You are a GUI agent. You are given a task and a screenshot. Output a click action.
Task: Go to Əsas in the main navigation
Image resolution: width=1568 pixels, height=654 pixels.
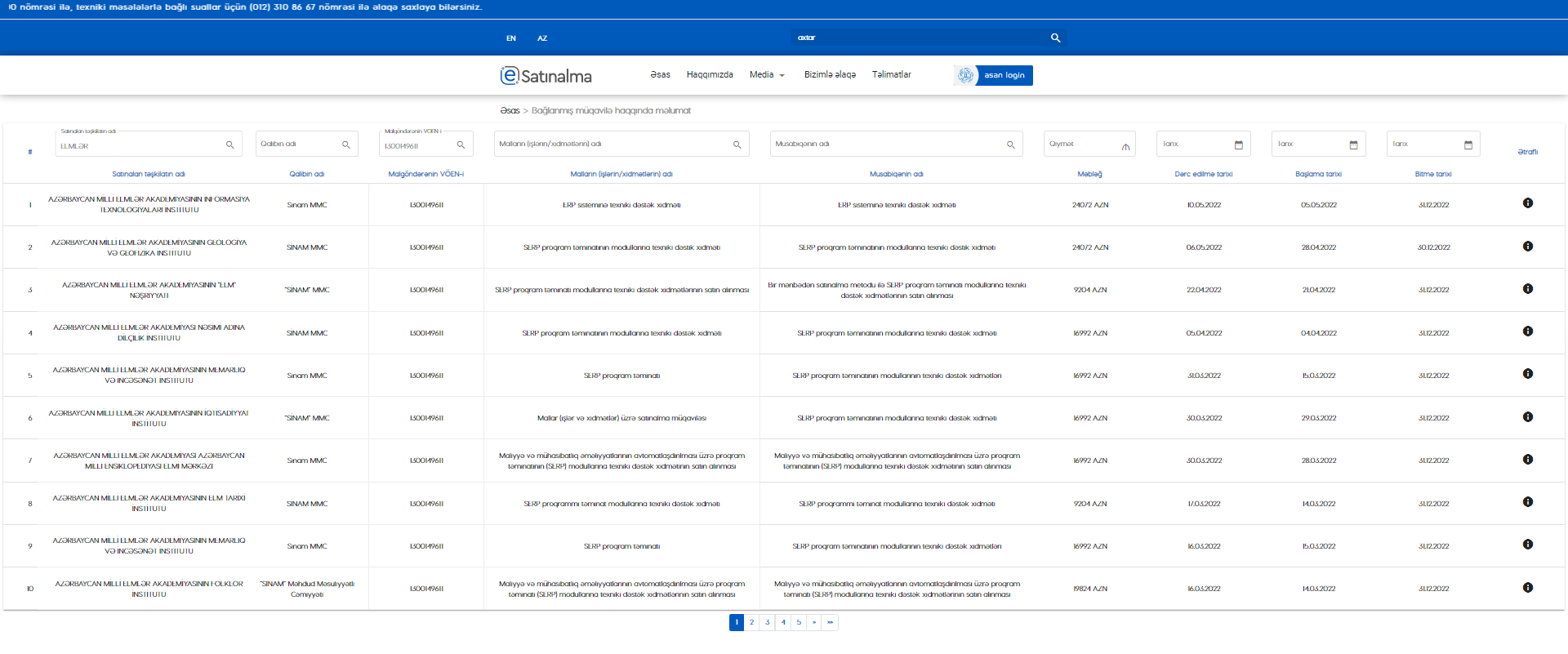click(660, 74)
